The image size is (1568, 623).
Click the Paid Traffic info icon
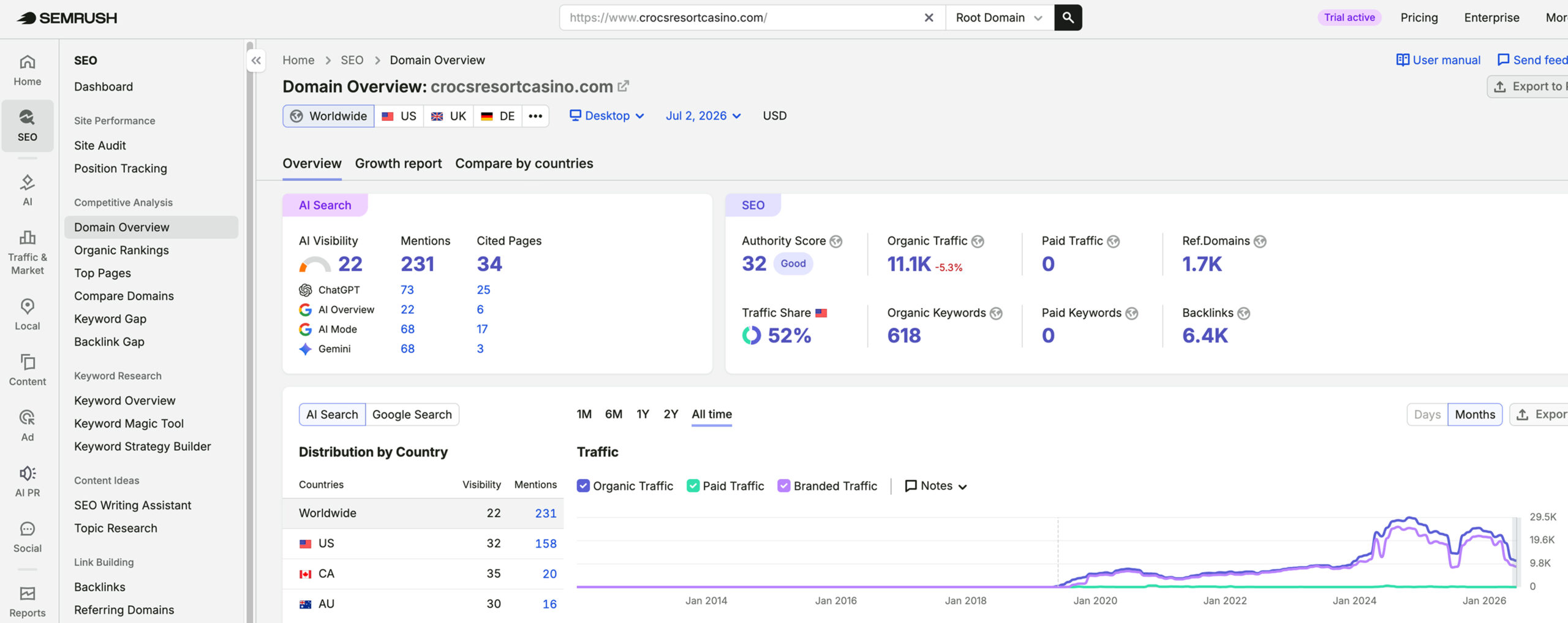(x=1114, y=241)
